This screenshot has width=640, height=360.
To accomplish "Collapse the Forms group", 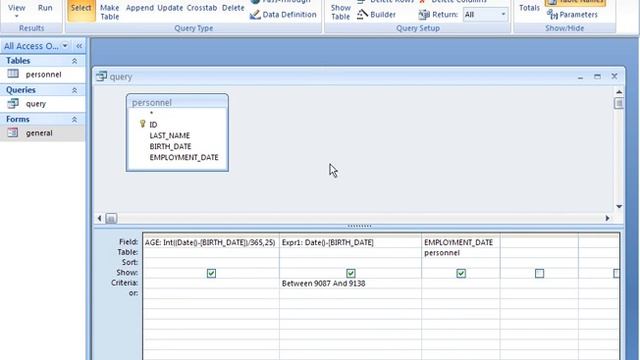I will click(x=74, y=120).
